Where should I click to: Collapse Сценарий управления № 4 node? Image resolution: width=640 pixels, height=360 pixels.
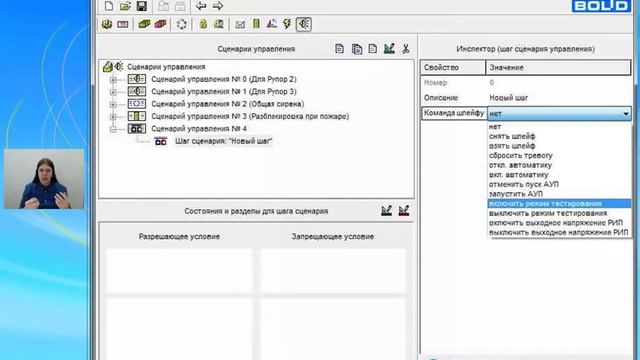coord(113,129)
